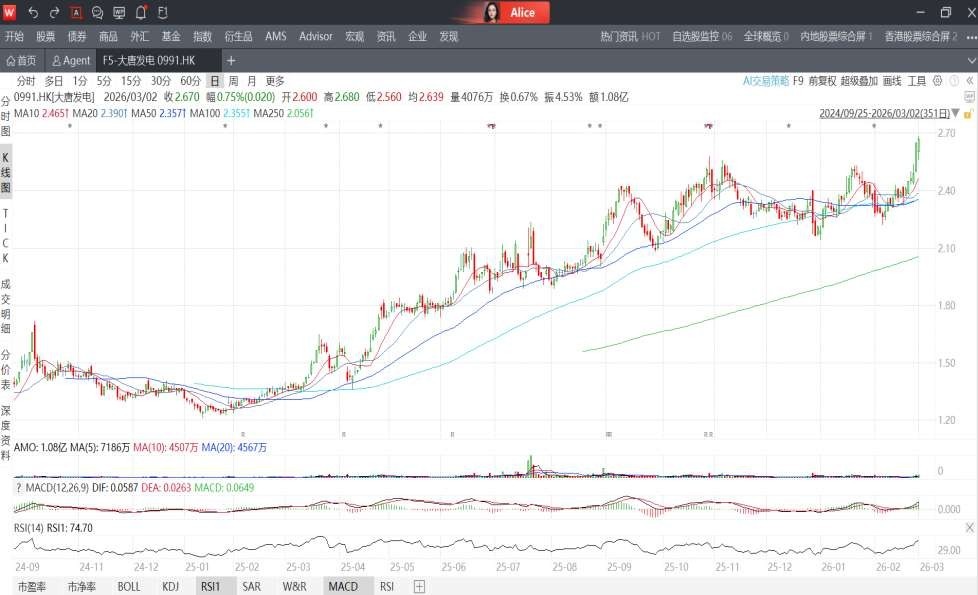Image resolution: width=978 pixels, height=595 pixels.
Task: Switch to 周 weekly K-line period
Action: click(232, 81)
